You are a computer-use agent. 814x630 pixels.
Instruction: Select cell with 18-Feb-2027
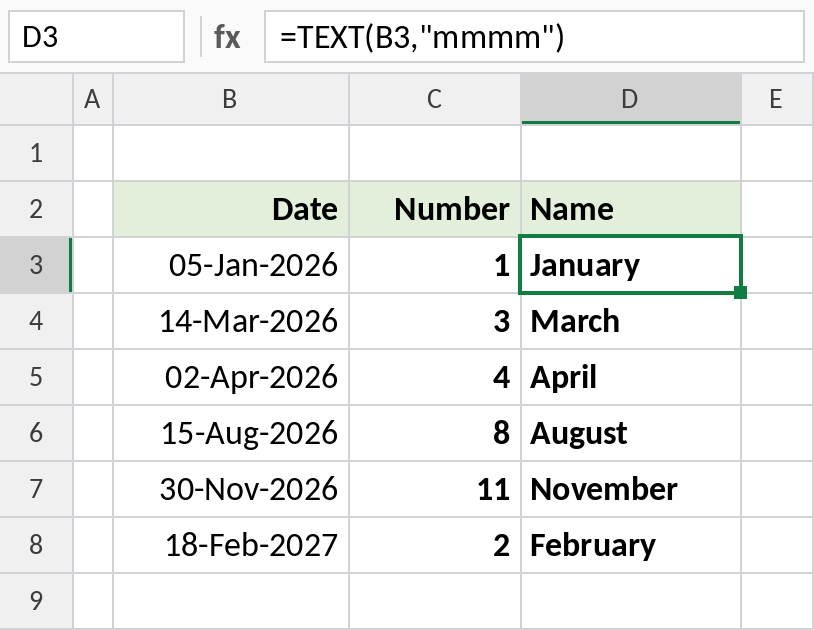(x=231, y=545)
